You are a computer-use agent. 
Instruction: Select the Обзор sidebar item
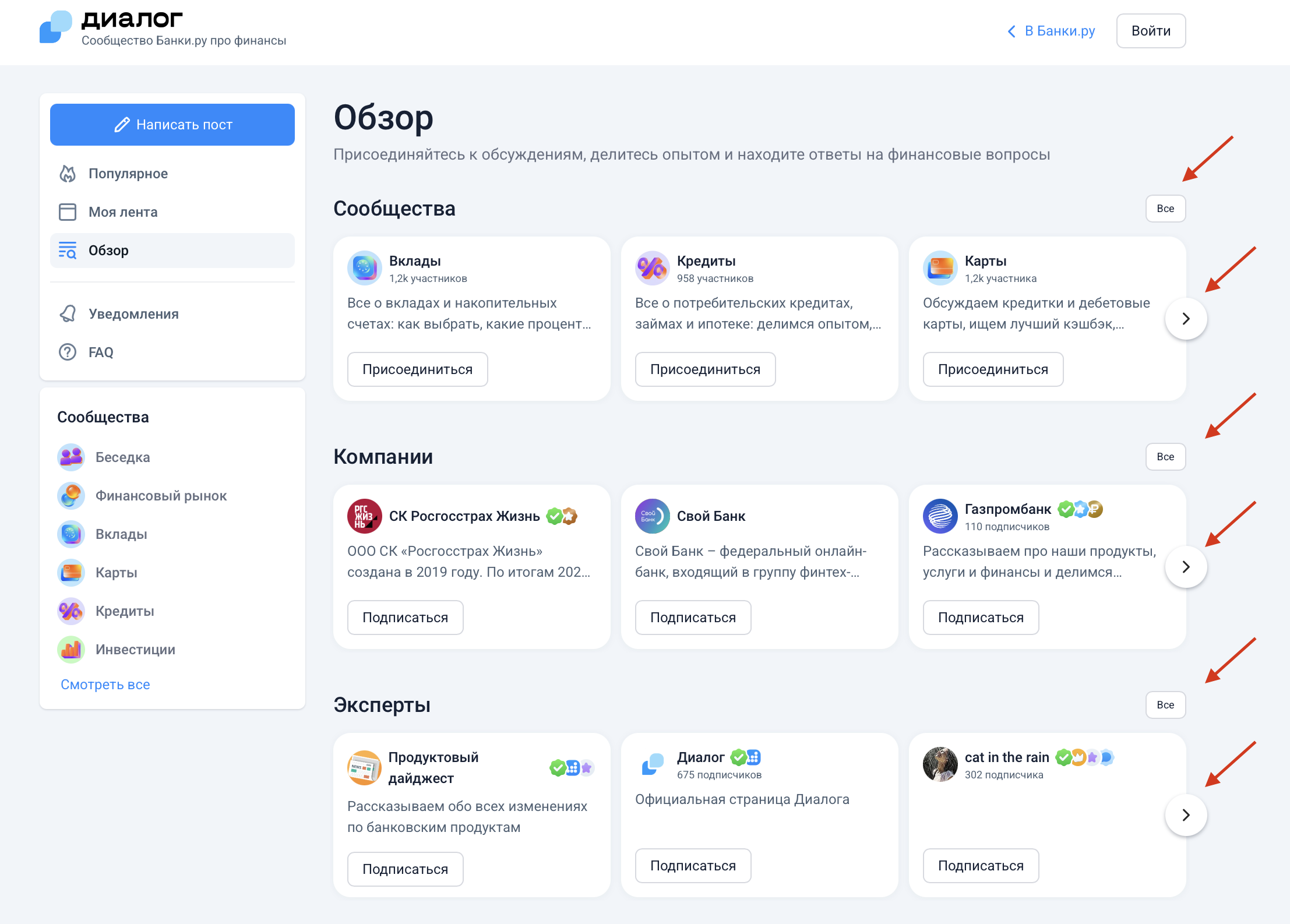pos(172,251)
